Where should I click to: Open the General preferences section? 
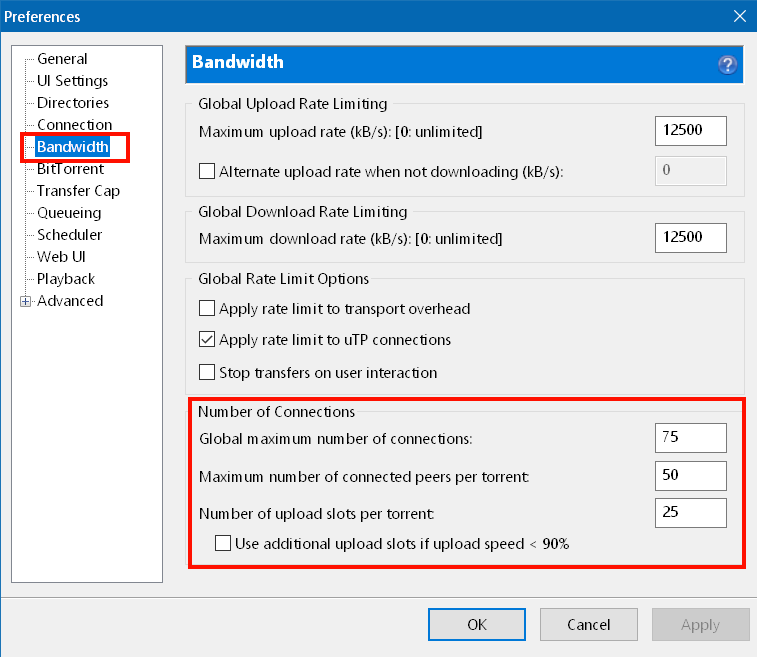point(62,59)
